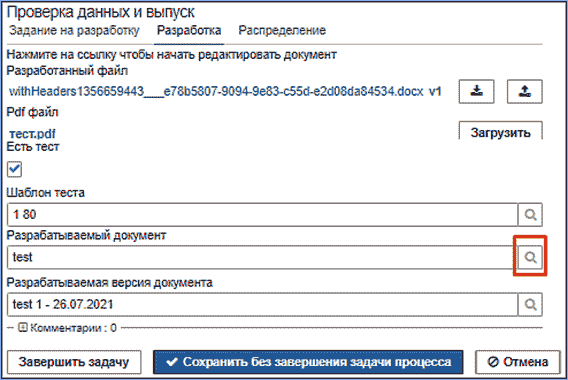Click the download icon for the docx file
Image resolution: width=568 pixels, height=380 pixels.
[476, 91]
